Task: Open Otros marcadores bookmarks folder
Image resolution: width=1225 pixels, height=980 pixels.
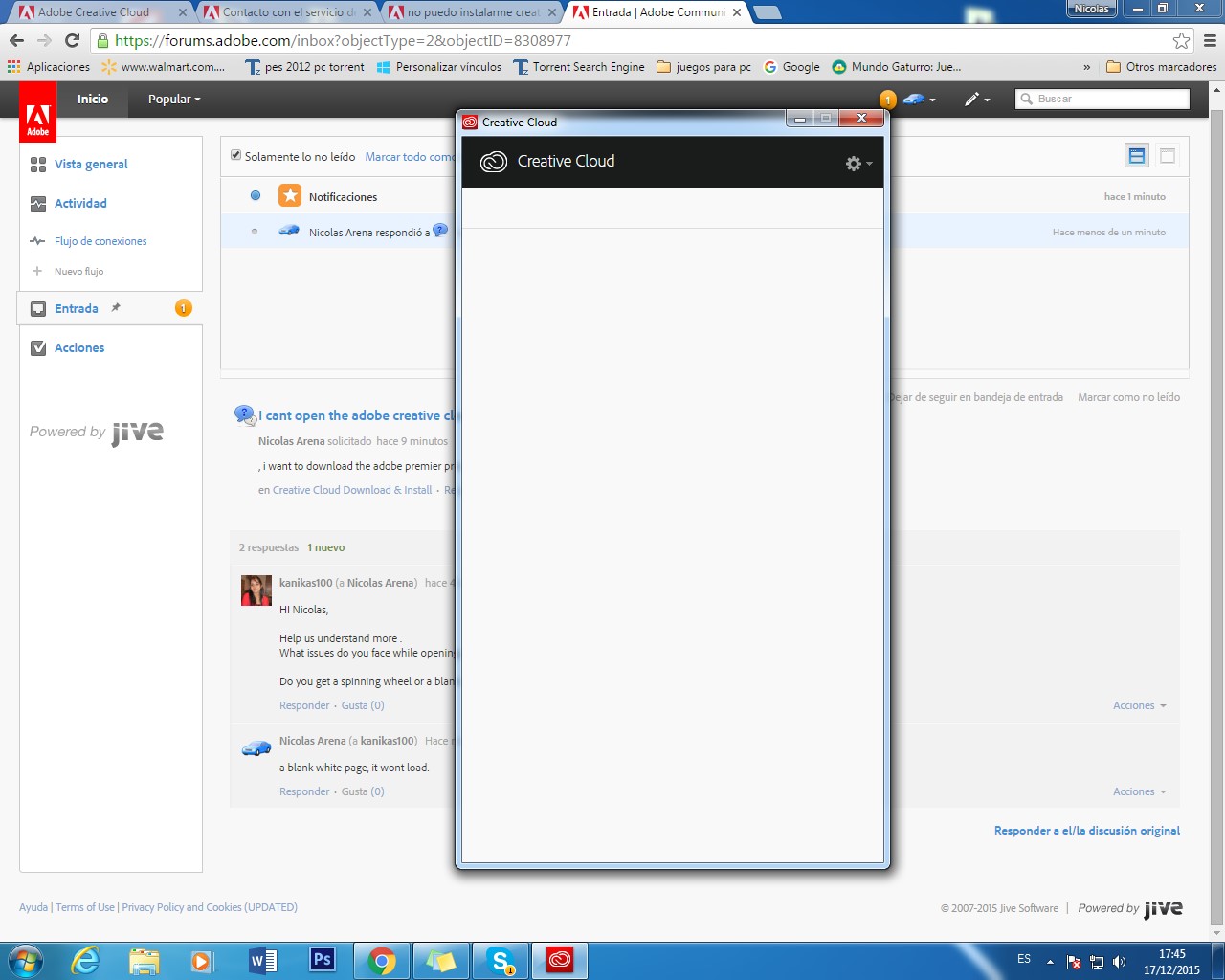Action: (1161, 67)
